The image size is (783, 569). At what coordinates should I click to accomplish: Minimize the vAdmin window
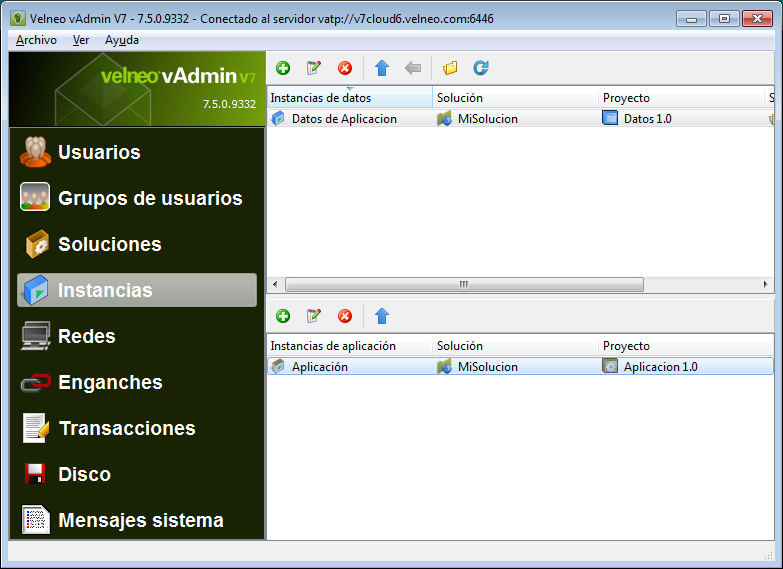pyautogui.click(x=692, y=19)
